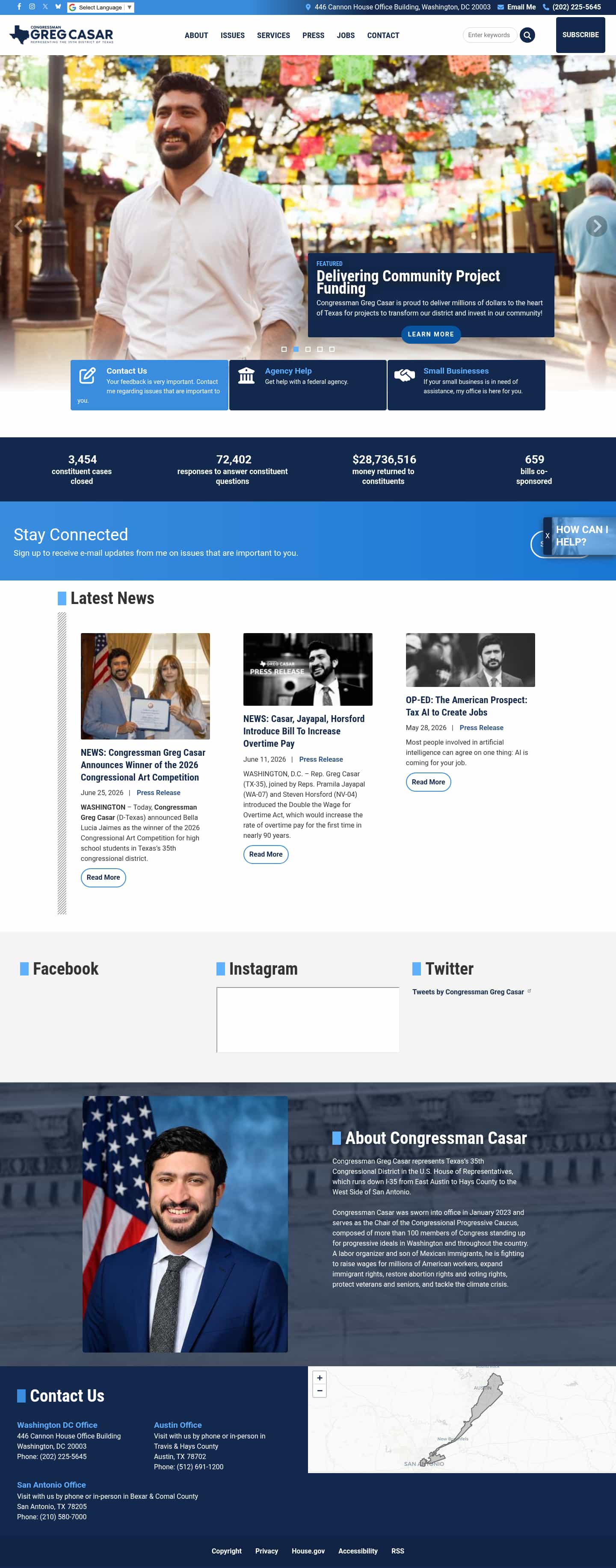Open the Tax AI op-ed image
Screen dimensions: 616x1568
click(x=471, y=660)
